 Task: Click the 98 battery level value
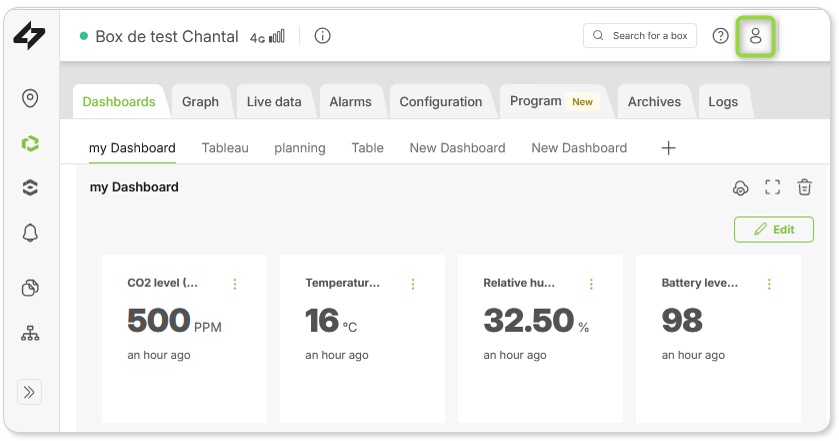pyautogui.click(x=682, y=321)
